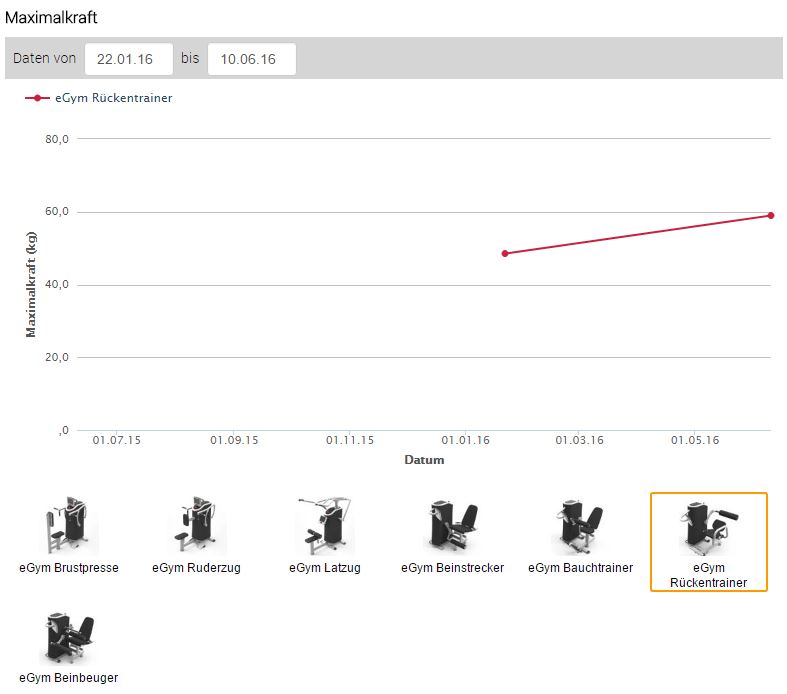Select the eGym Ruderzug machine image
The width and height of the screenshot is (787, 694).
pyautogui.click(x=196, y=526)
